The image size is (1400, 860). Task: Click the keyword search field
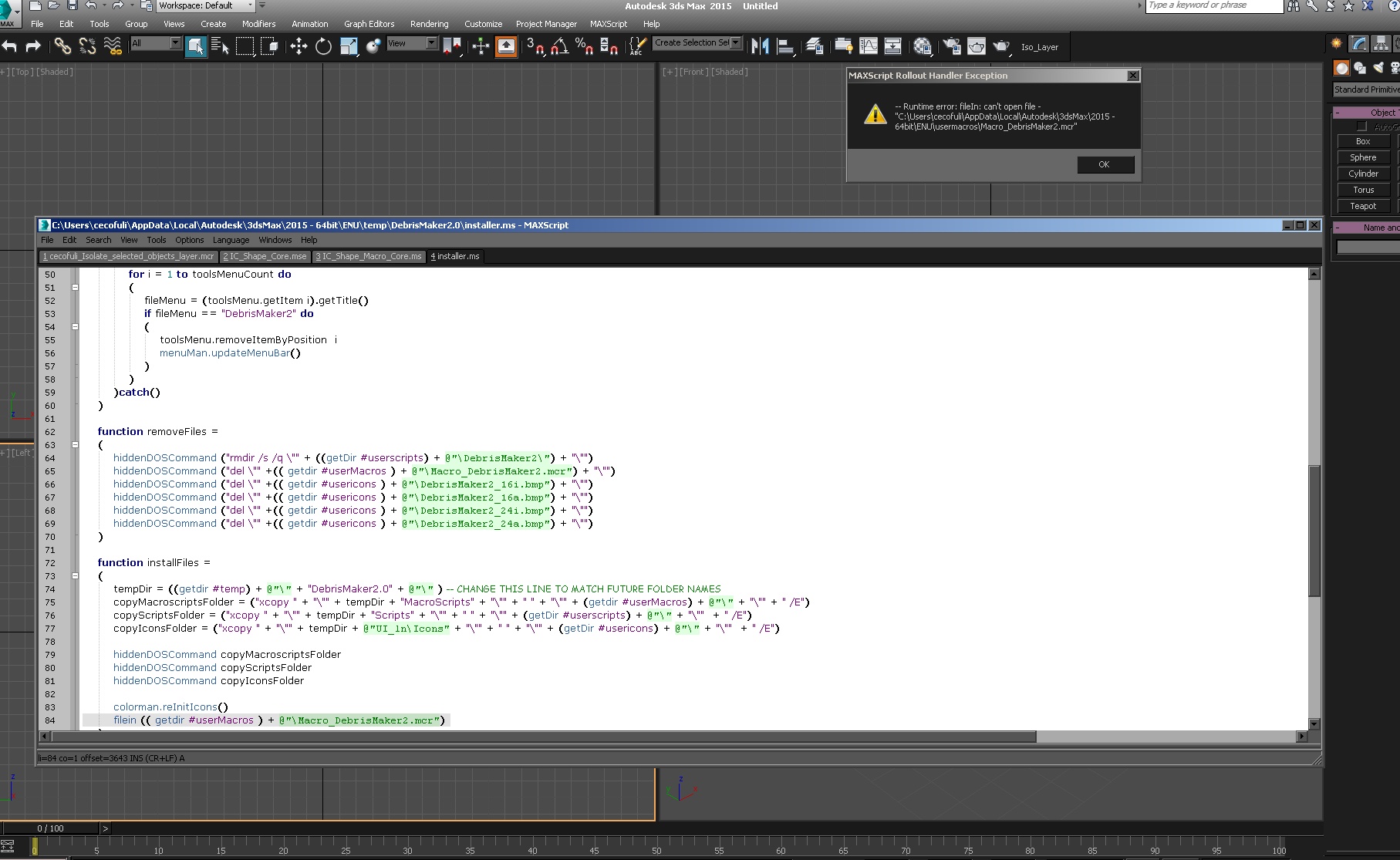coord(1213,5)
